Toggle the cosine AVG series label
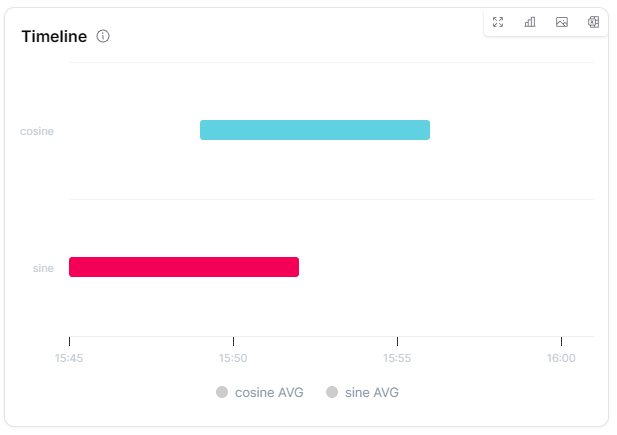This screenshot has width=617, height=435. pos(268,392)
